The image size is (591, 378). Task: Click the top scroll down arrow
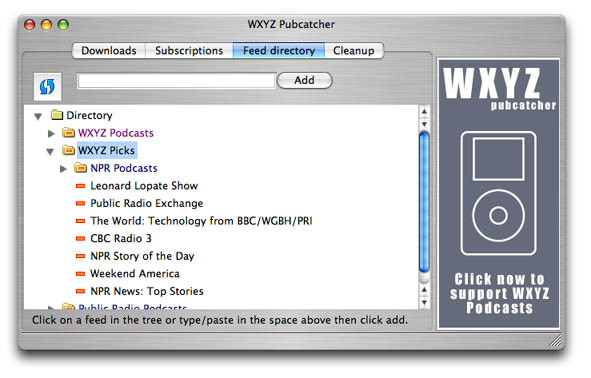(x=424, y=124)
